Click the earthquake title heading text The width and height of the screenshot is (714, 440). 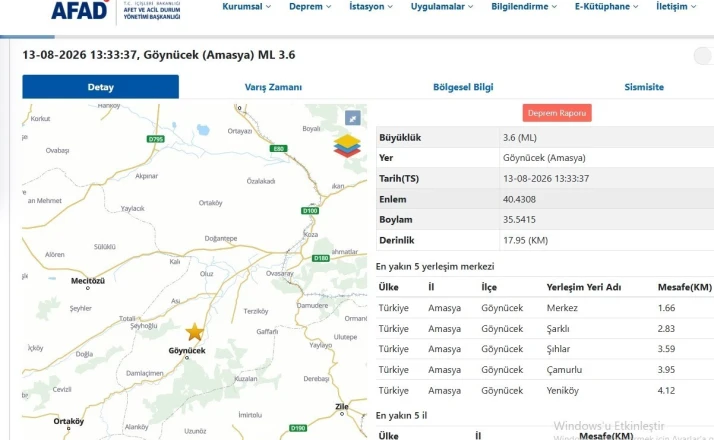[158, 55]
